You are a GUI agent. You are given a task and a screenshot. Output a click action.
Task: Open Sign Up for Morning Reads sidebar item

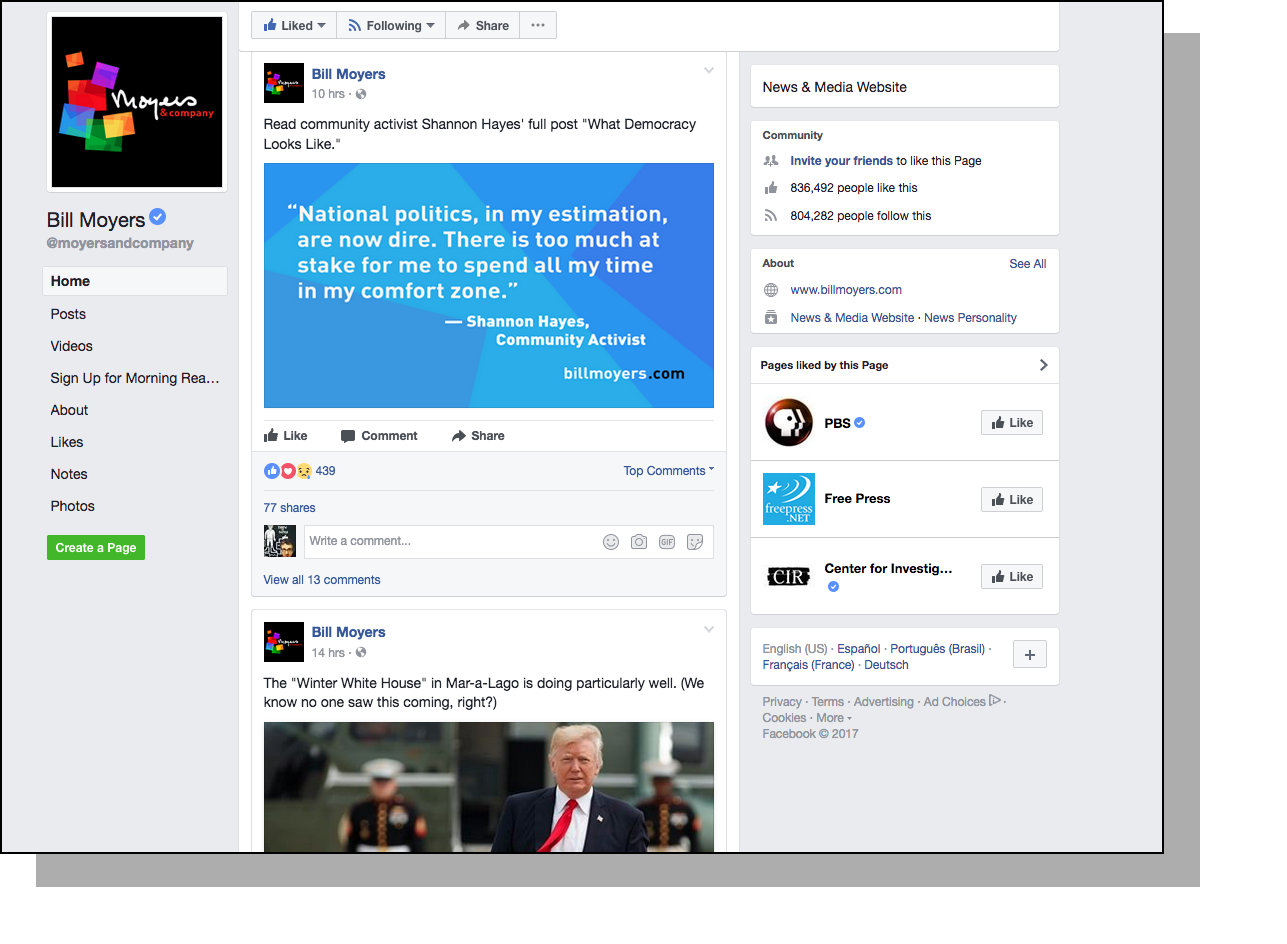(135, 378)
